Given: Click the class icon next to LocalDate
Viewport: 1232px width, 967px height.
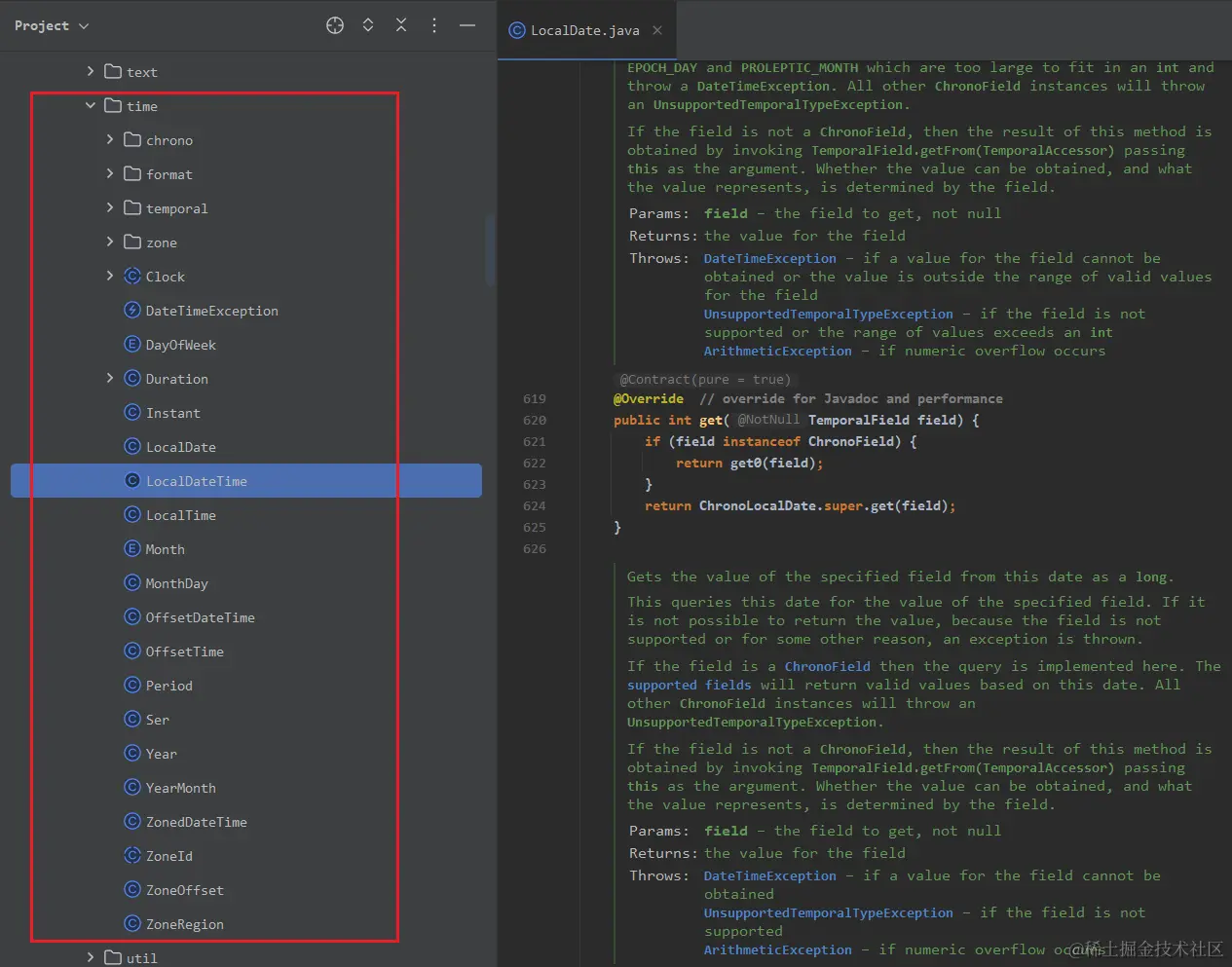Looking at the screenshot, I should (132, 446).
